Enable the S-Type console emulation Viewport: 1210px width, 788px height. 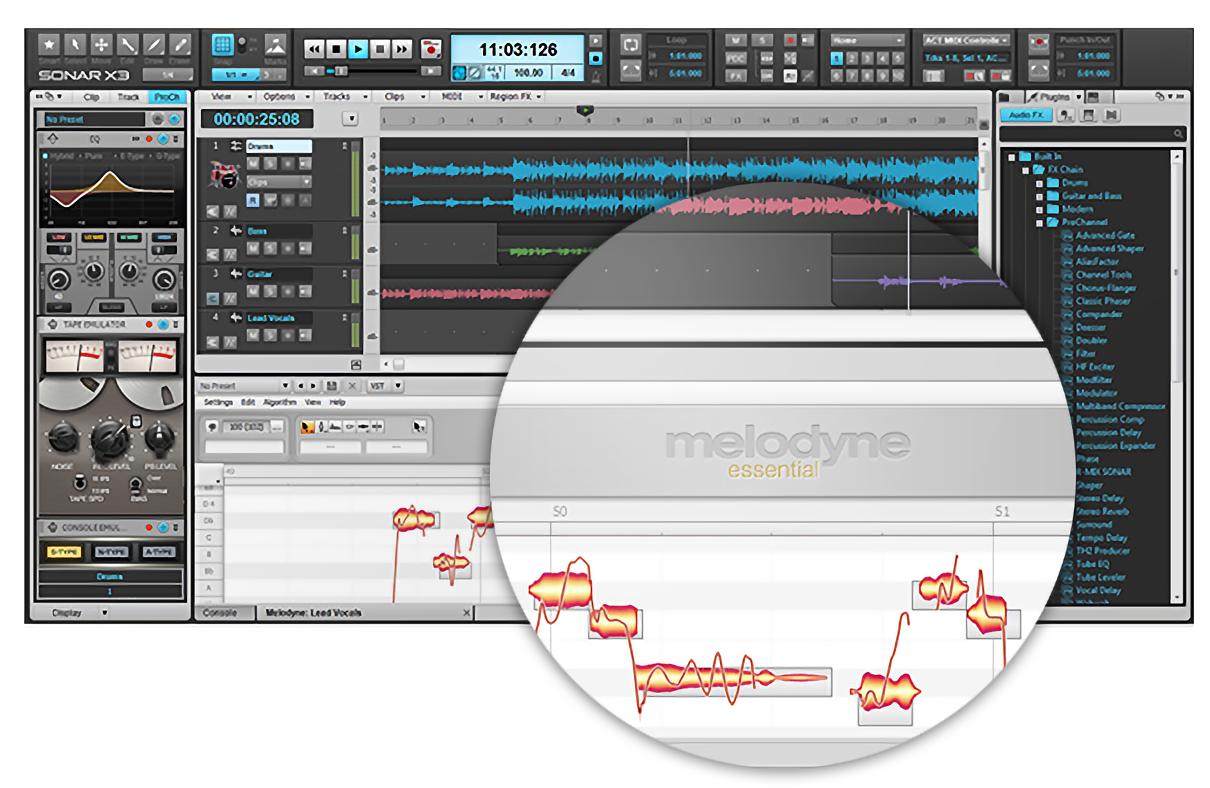66,552
